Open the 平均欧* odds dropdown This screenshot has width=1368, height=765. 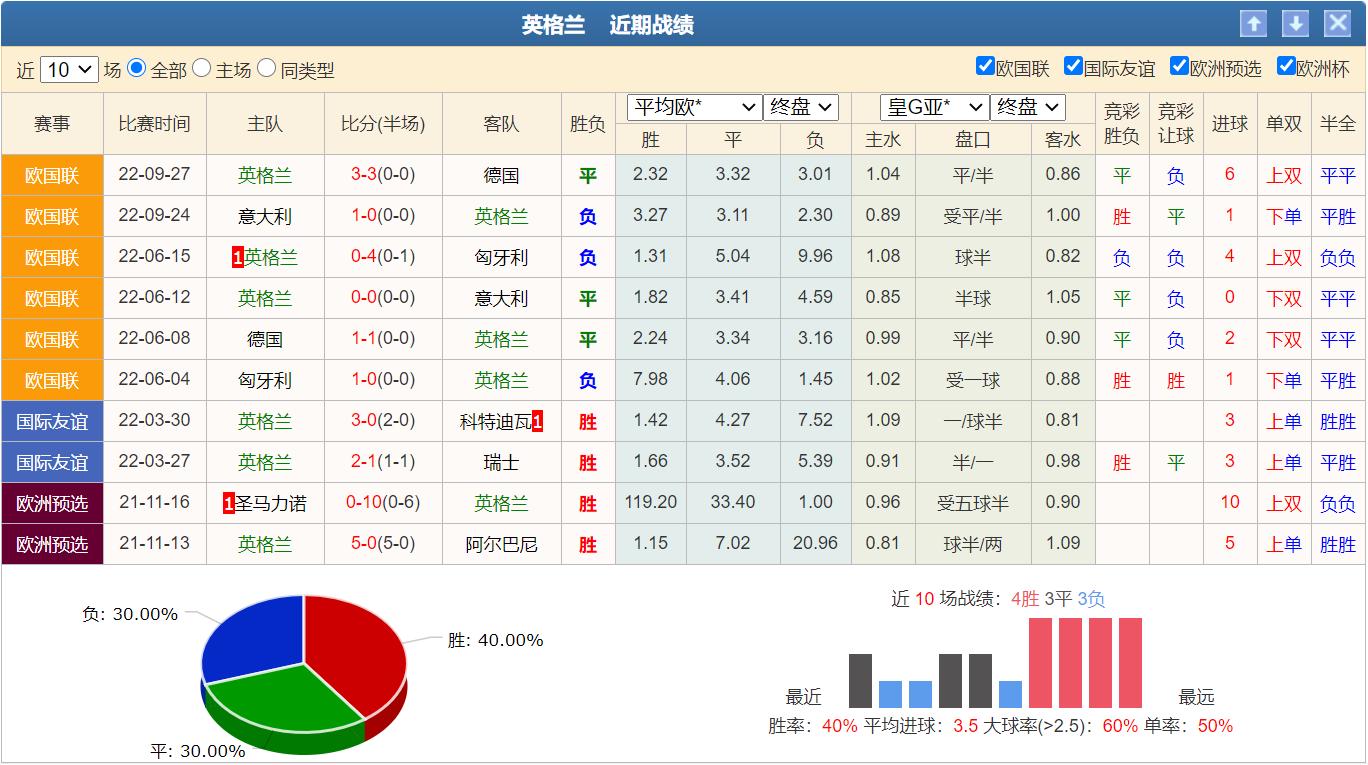pos(693,107)
